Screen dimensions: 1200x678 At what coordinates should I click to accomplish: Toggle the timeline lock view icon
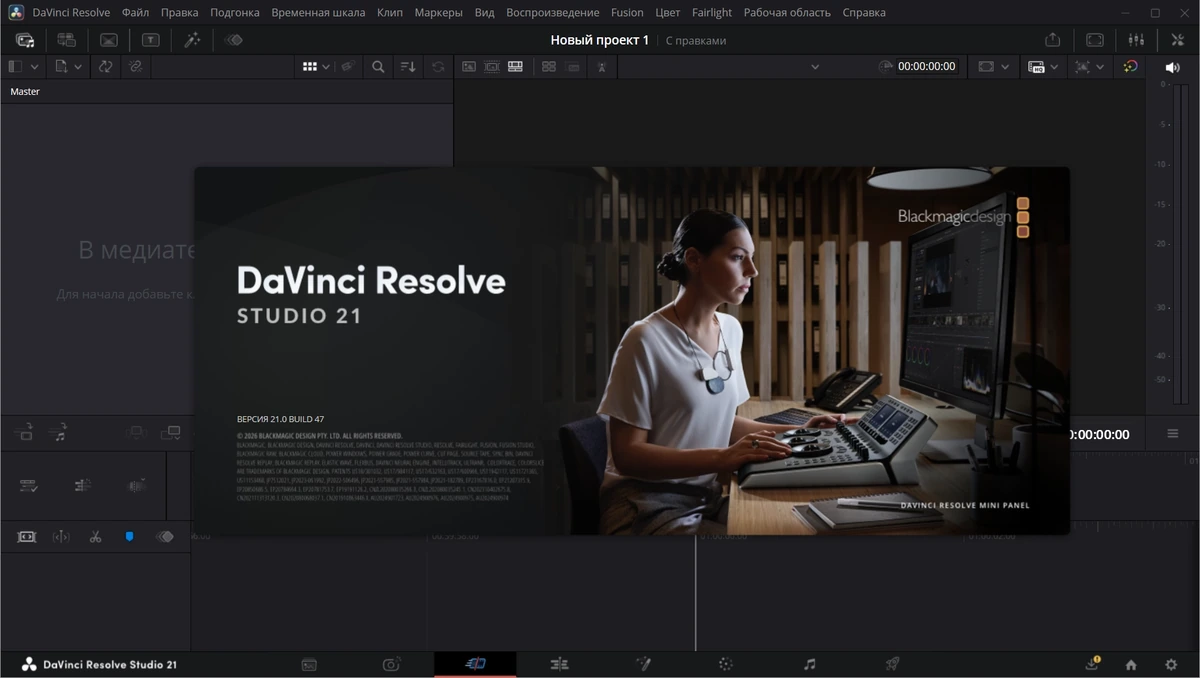(x=27, y=537)
